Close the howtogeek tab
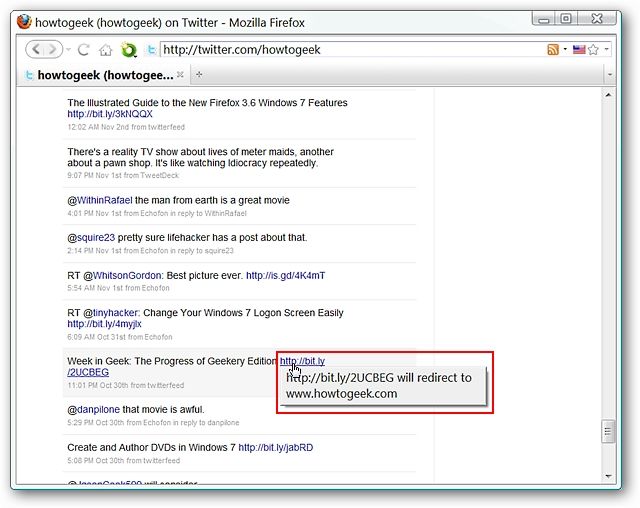Viewport: 640px width, 508px height. [x=180, y=75]
